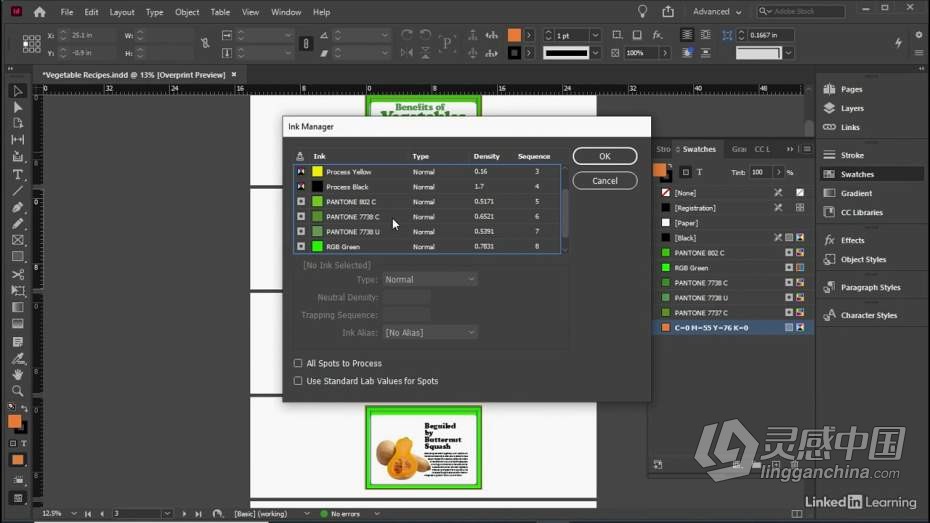Confirm Ink Manager with OK

[604, 156]
